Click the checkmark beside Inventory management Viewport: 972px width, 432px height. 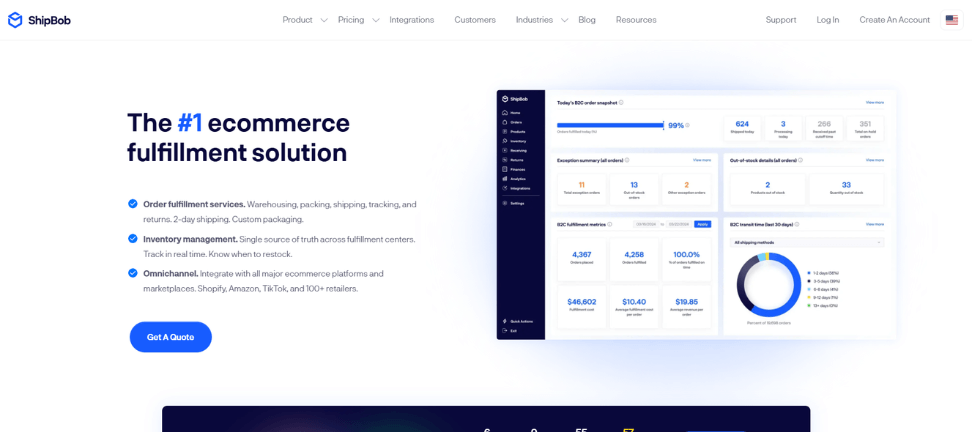click(133, 238)
